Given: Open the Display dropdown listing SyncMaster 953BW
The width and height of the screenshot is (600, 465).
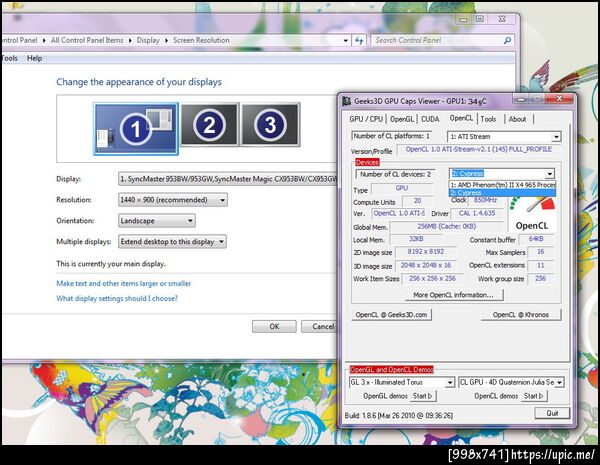Looking at the screenshot, I should point(228,179).
